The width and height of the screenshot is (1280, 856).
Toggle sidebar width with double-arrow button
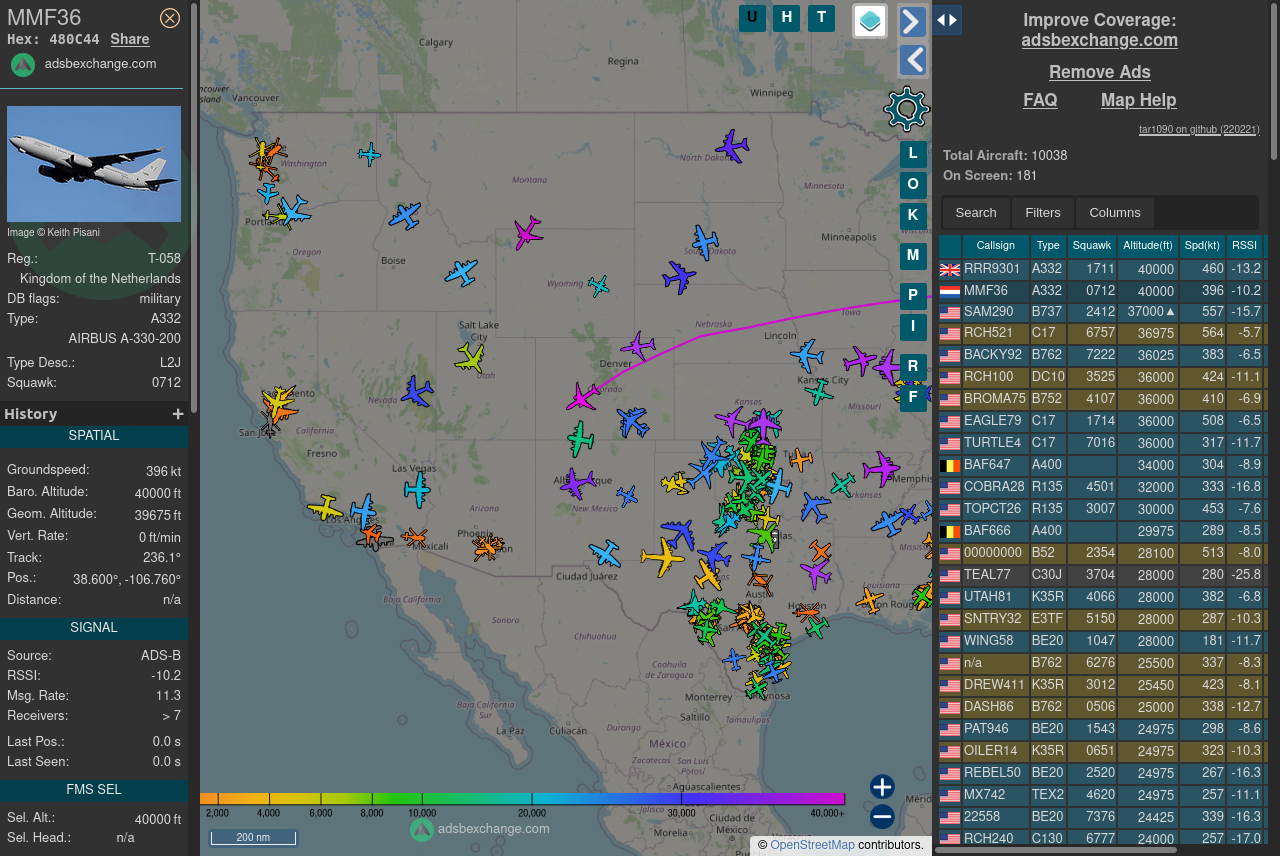pyautogui.click(x=947, y=19)
